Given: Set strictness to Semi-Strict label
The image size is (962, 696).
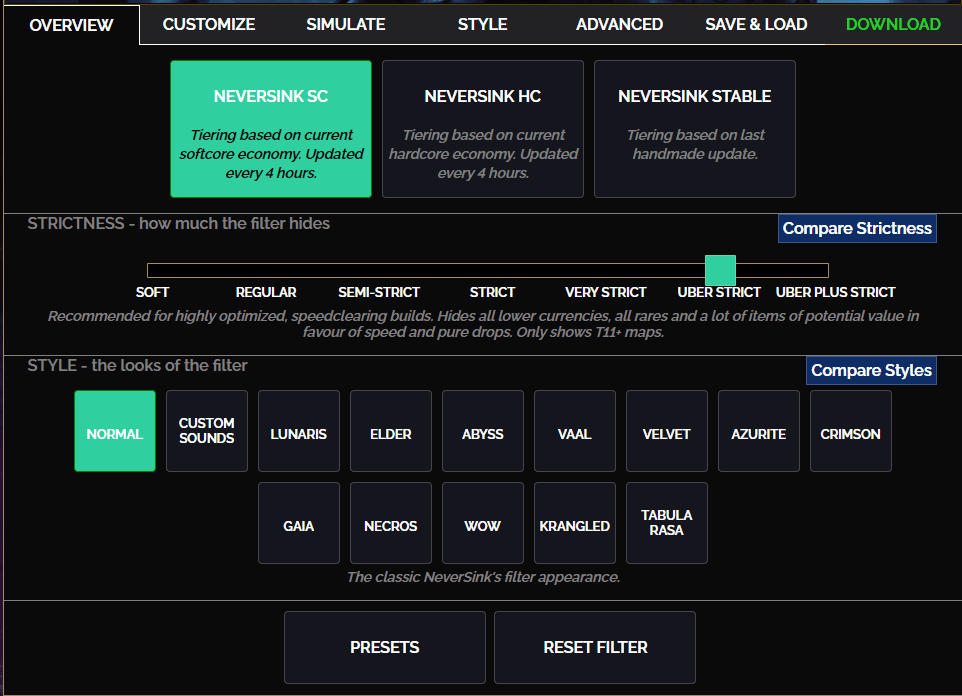Looking at the screenshot, I should point(379,292).
